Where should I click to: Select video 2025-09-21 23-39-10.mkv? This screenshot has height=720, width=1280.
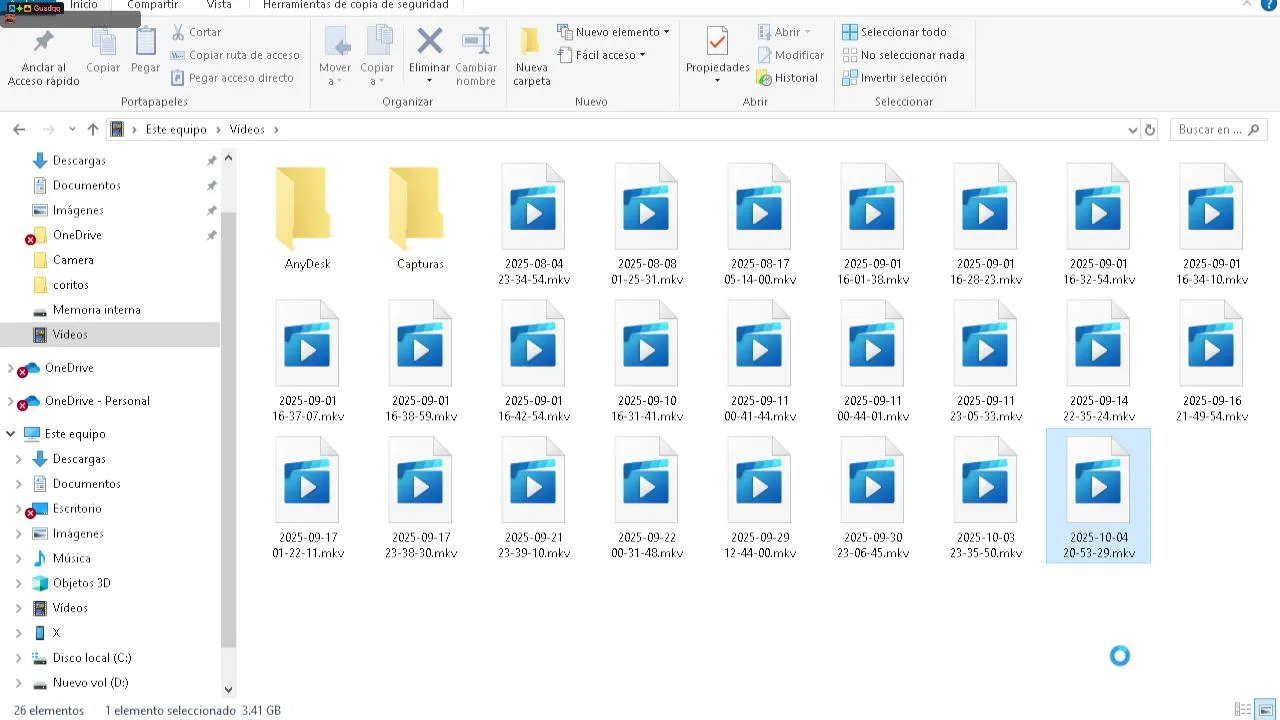(x=534, y=498)
